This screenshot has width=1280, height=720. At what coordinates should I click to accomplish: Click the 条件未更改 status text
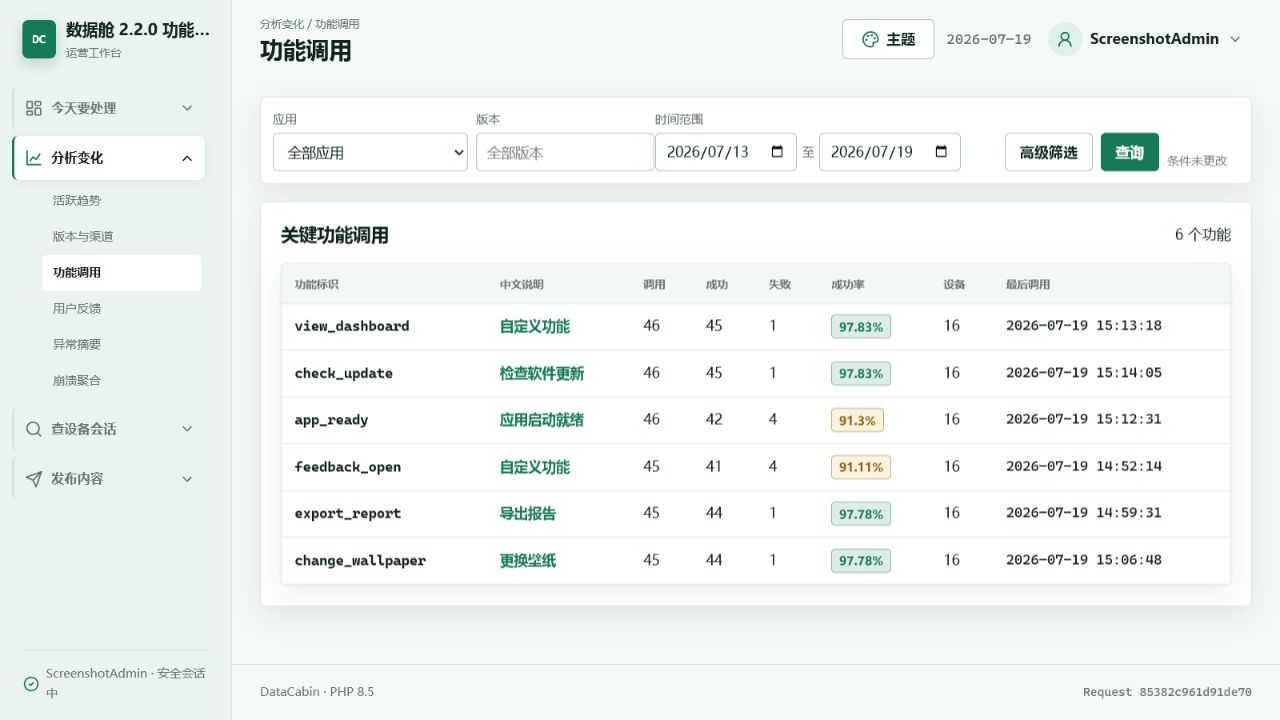point(1197,160)
